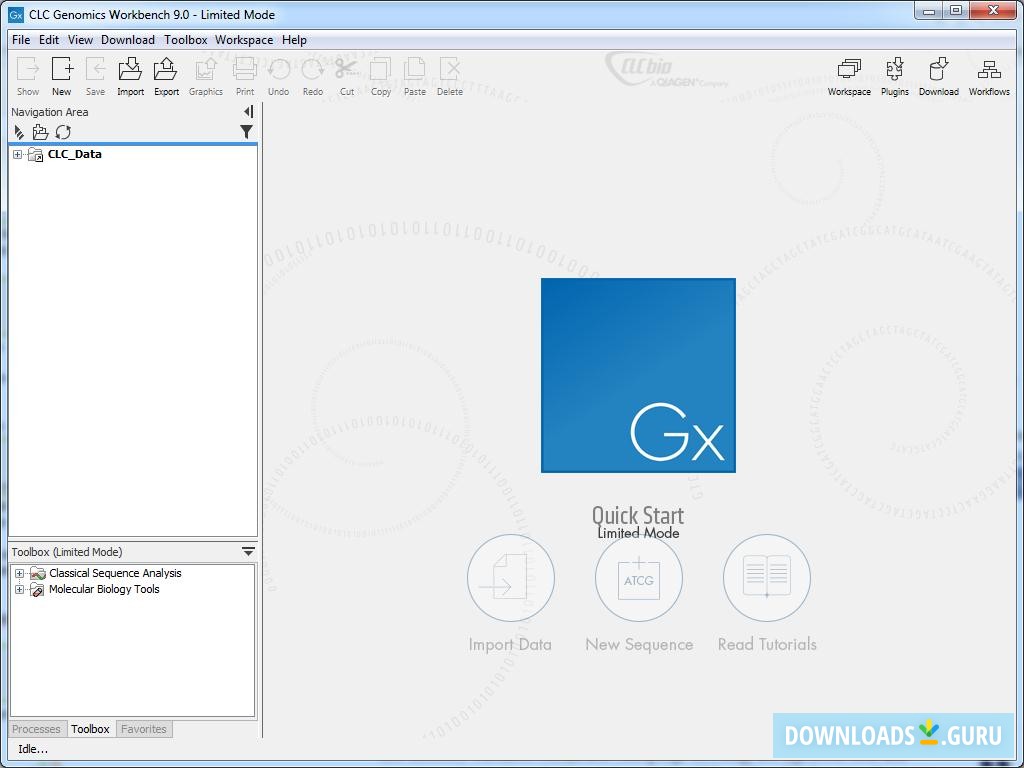The image size is (1024, 768).
Task: Minimize the CLC Genomics Workbench window
Action: coord(928,10)
